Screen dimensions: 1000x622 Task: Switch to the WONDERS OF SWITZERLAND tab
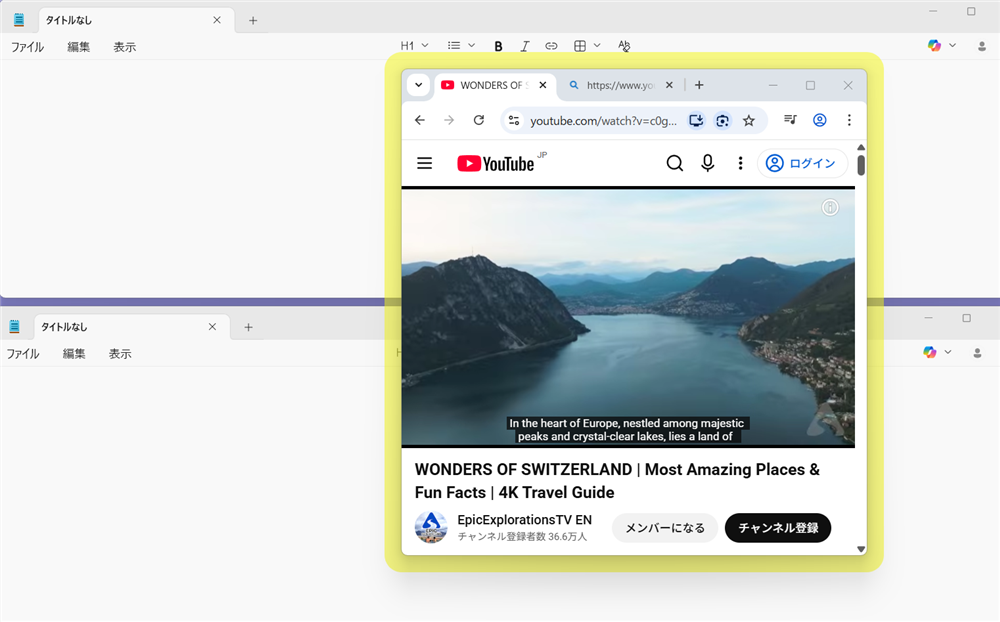(x=490, y=85)
